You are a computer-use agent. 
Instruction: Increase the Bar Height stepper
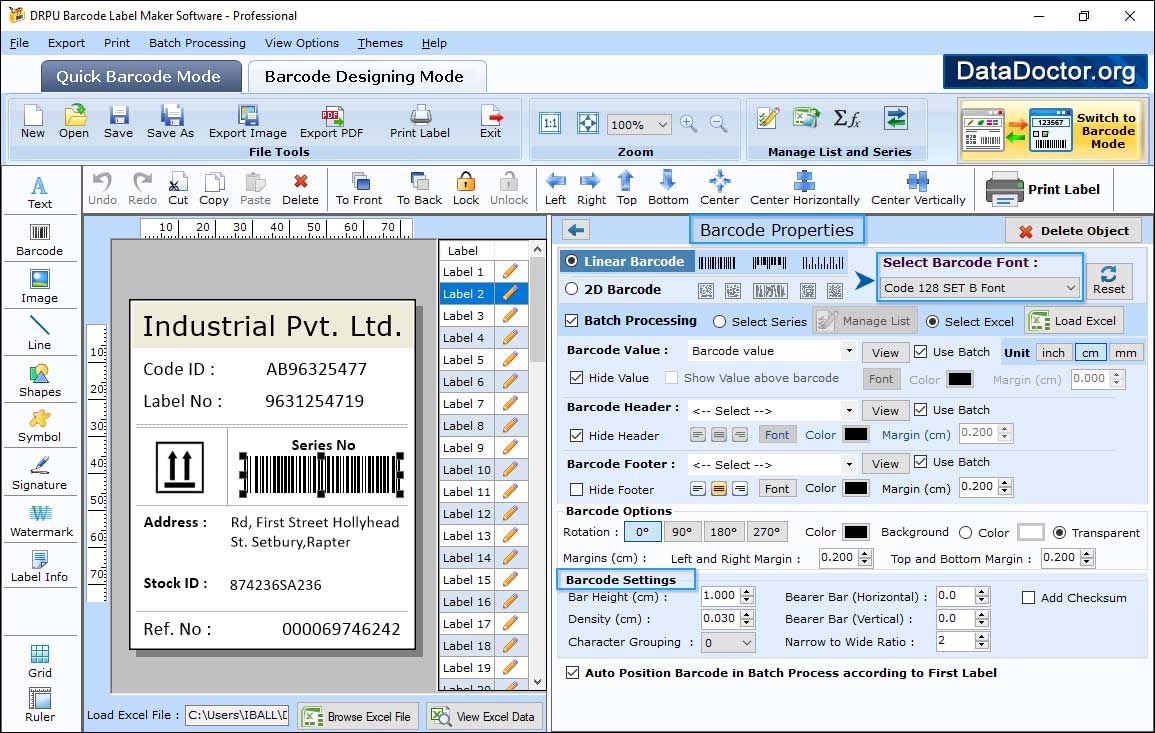[x=747, y=592]
